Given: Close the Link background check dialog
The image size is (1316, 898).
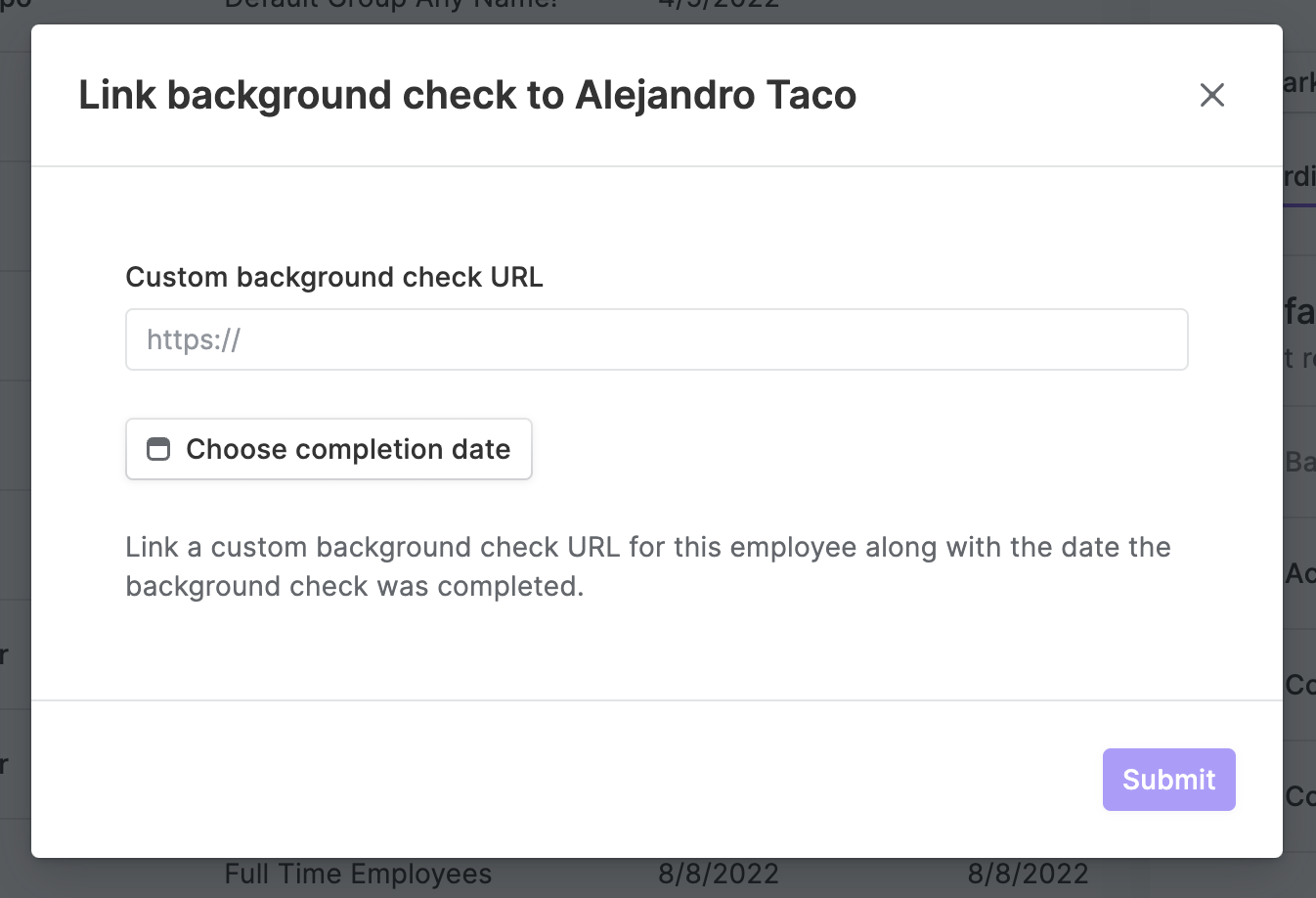Looking at the screenshot, I should pyautogui.click(x=1212, y=95).
